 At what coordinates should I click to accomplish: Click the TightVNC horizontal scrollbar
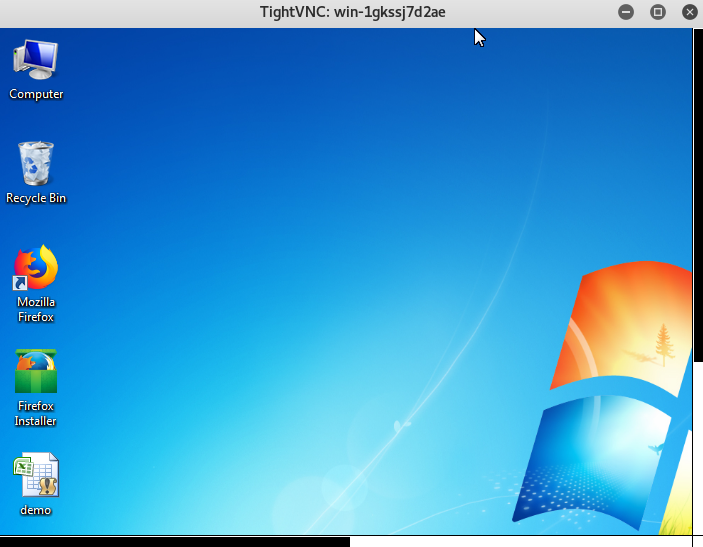click(x=175, y=542)
